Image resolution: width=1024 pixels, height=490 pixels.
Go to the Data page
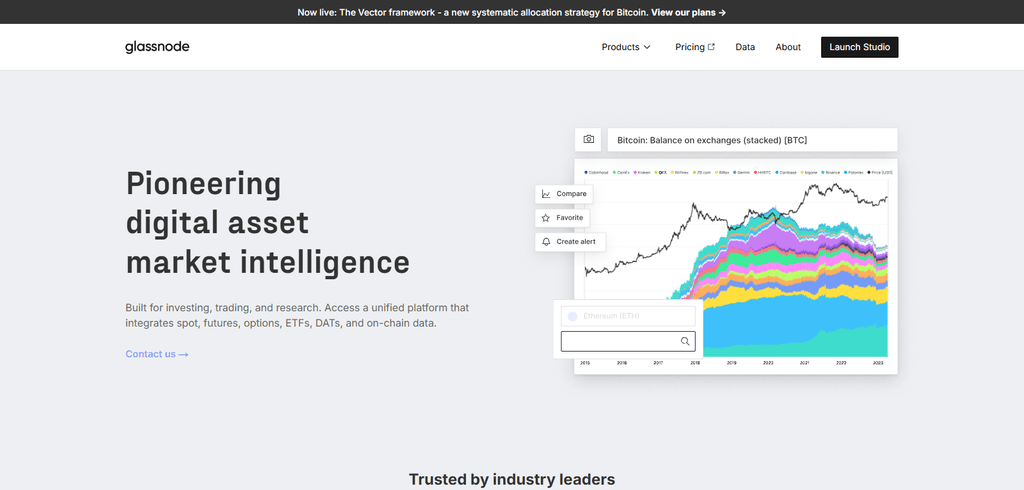[745, 47]
